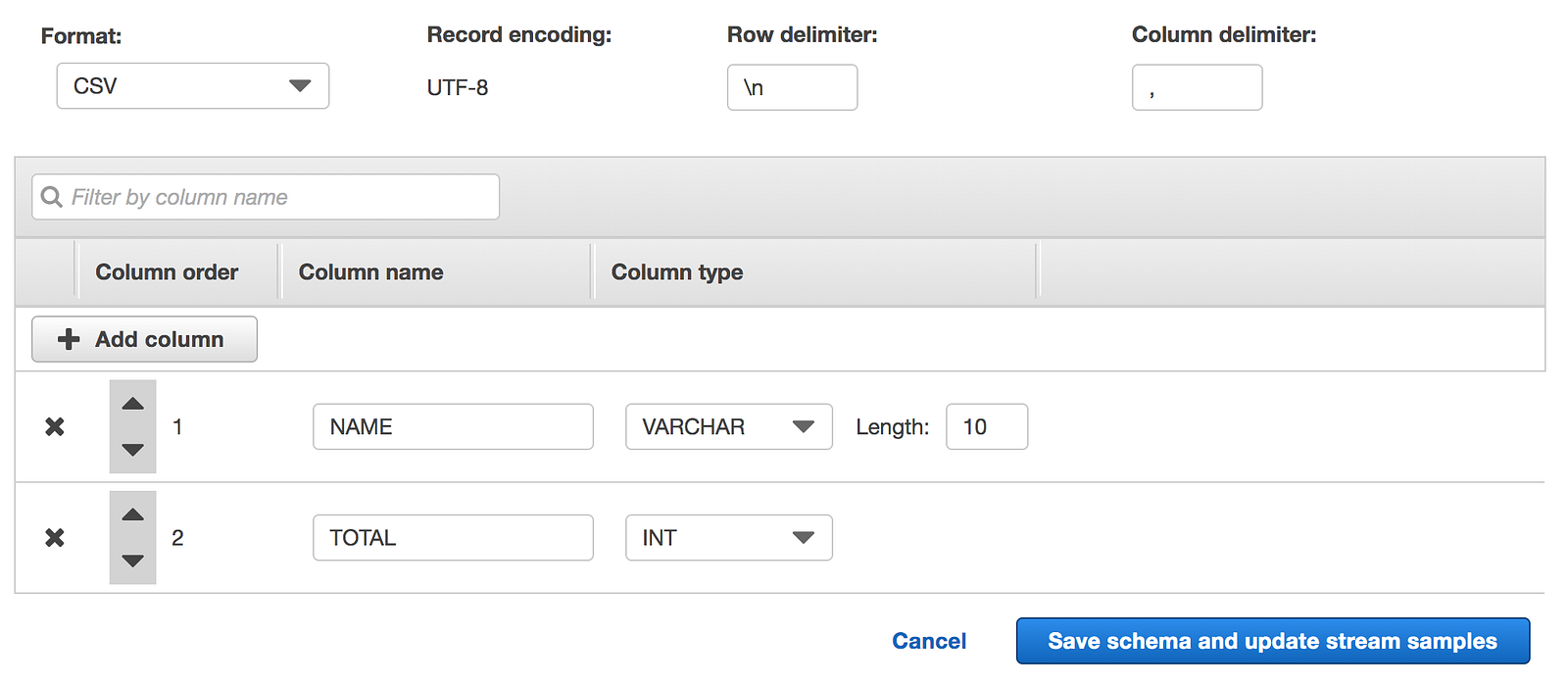The width and height of the screenshot is (1568, 686).
Task: Move TOTAL column down with arrow
Action: click(x=133, y=561)
